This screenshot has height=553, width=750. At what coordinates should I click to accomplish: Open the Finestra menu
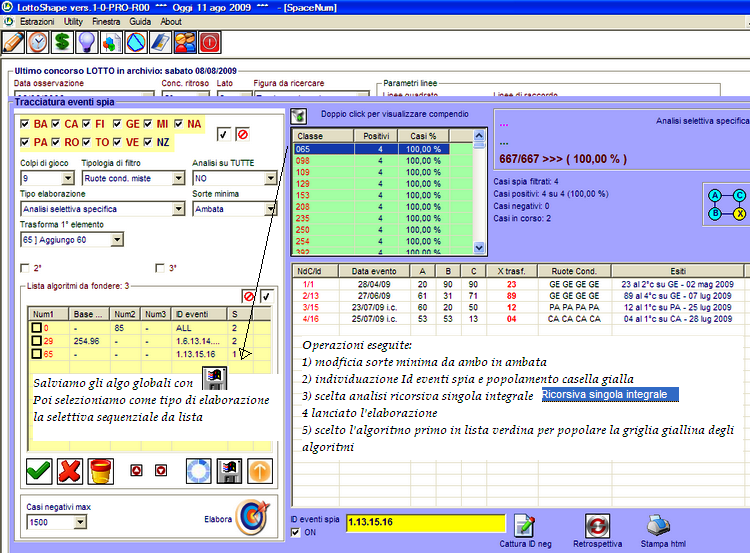[x=106, y=22]
